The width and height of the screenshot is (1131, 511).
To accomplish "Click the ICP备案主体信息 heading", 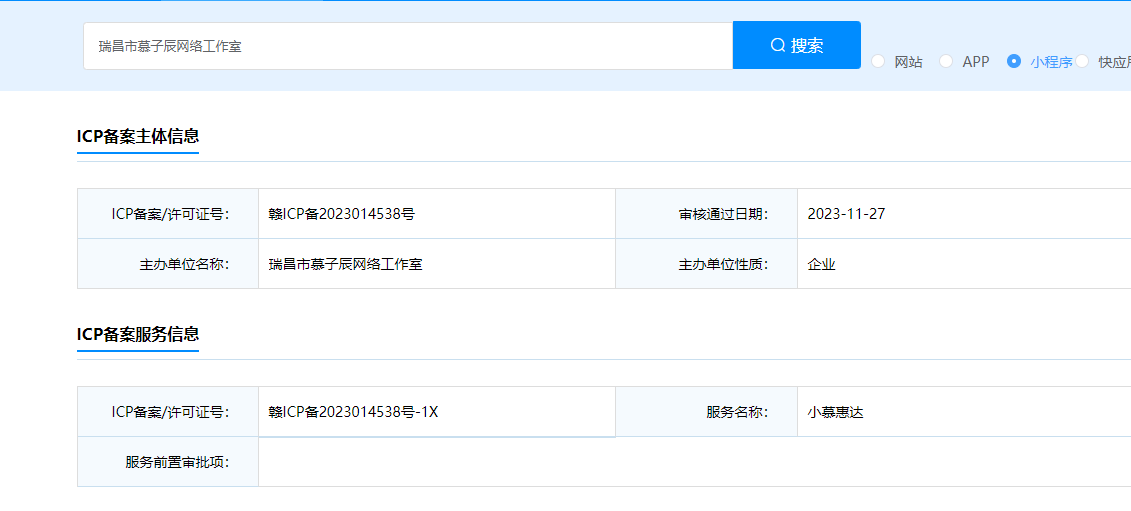I will point(138,136).
